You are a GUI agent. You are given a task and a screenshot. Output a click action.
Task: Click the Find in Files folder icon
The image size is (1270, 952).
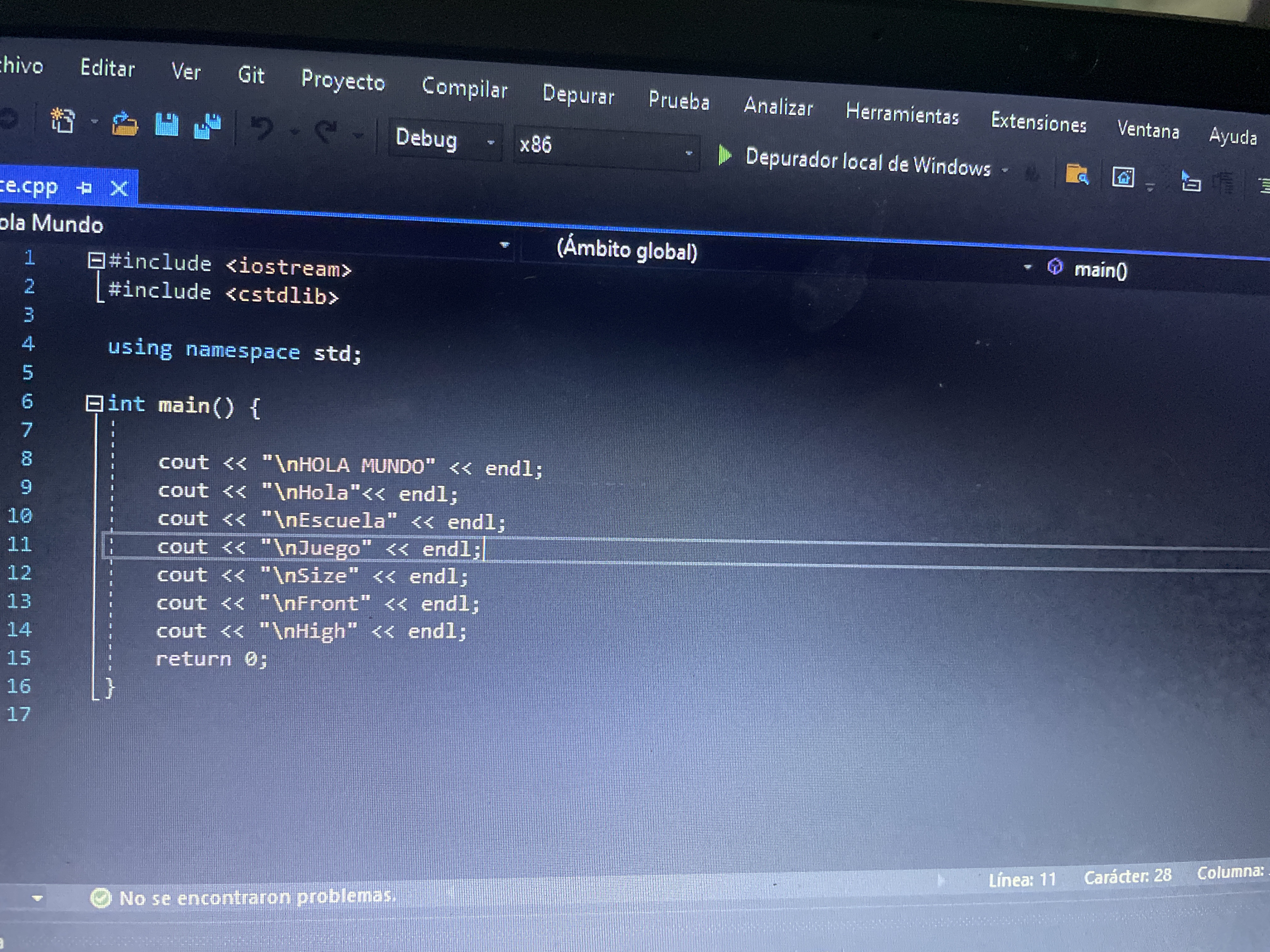click(1077, 174)
